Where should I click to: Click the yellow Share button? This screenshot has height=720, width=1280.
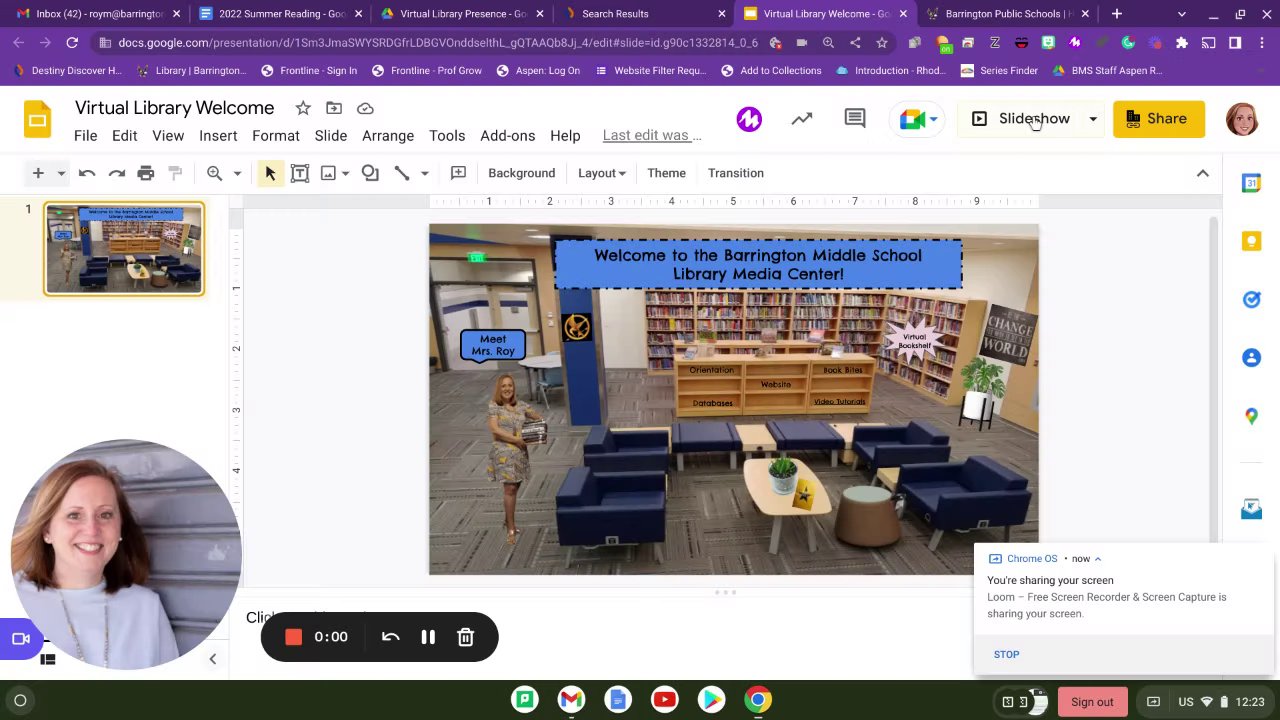click(1158, 119)
